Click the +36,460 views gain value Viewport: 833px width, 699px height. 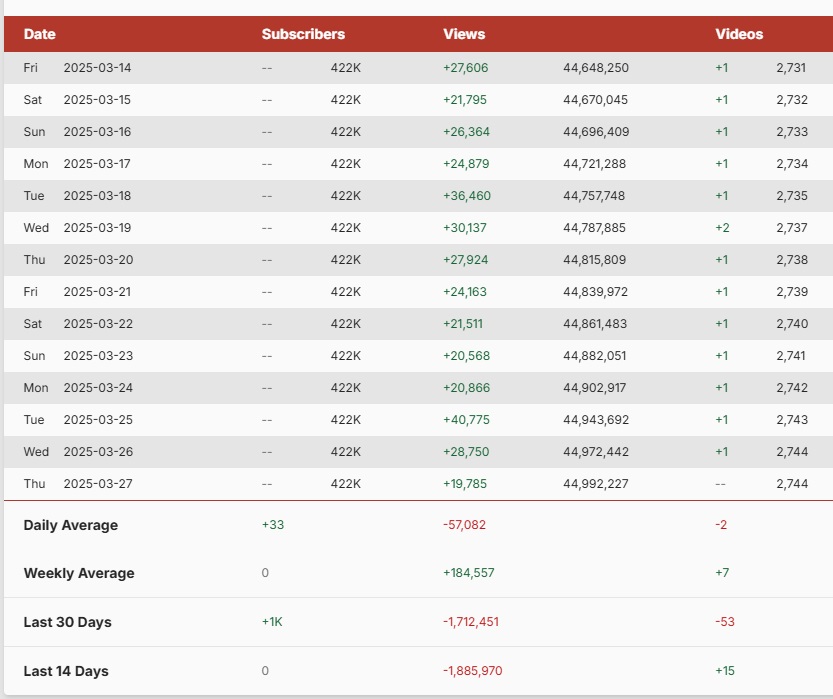pyautogui.click(x=467, y=196)
